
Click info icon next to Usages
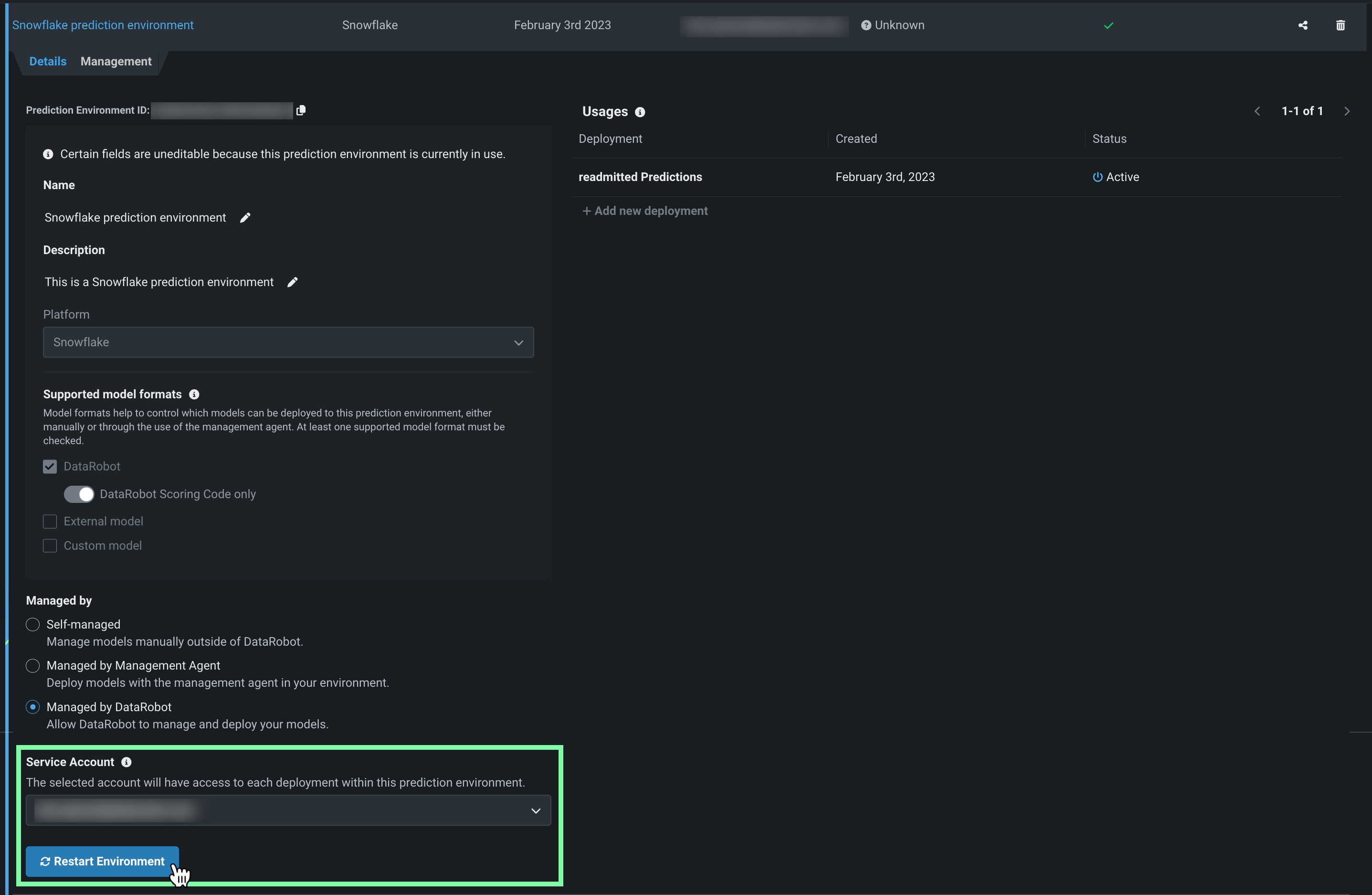[x=640, y=112]
